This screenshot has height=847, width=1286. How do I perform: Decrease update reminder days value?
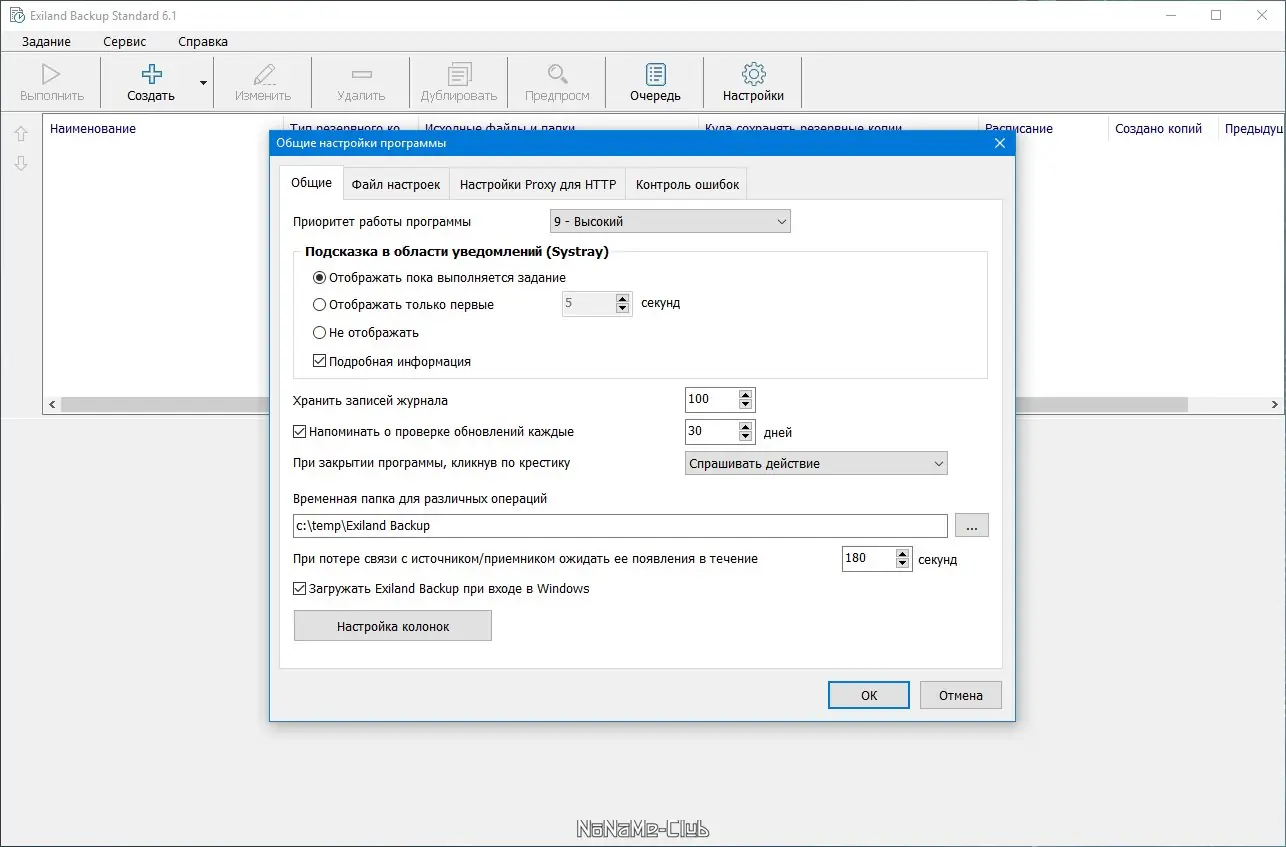click(x=745, y=437)
